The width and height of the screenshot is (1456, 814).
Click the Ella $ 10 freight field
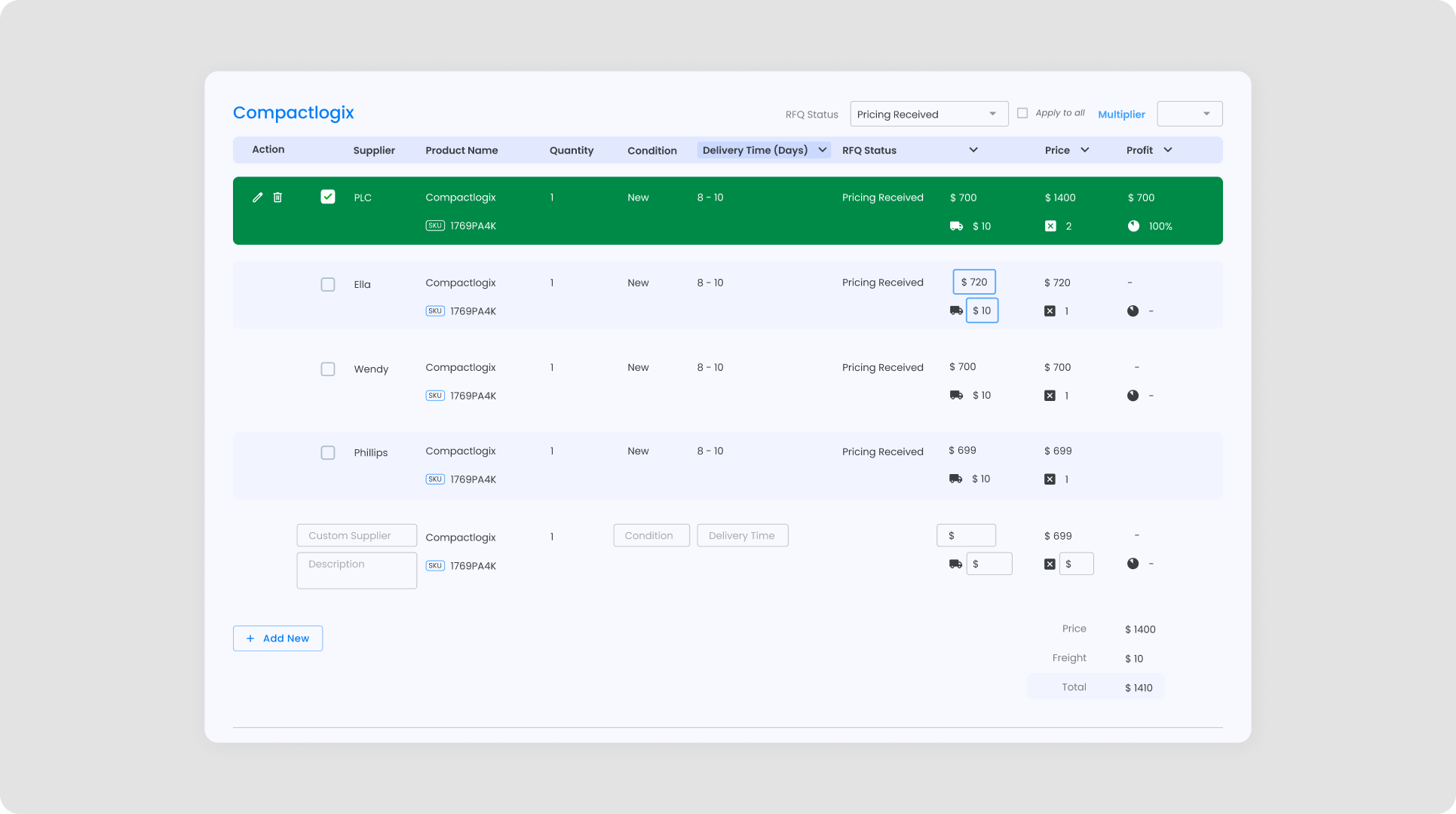click(x=982, y=311)
